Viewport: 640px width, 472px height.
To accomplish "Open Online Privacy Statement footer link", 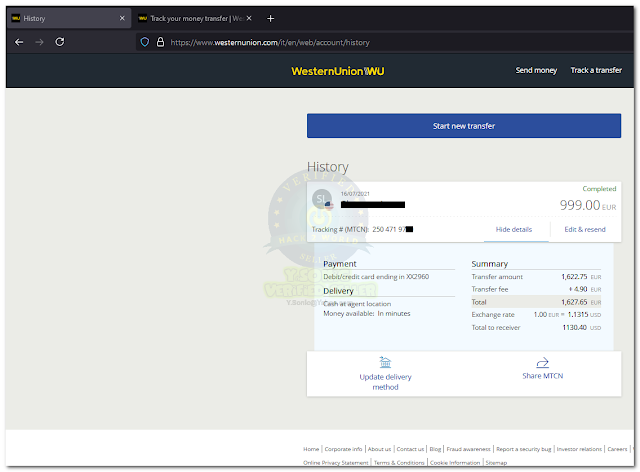I will tap(336, 463).
